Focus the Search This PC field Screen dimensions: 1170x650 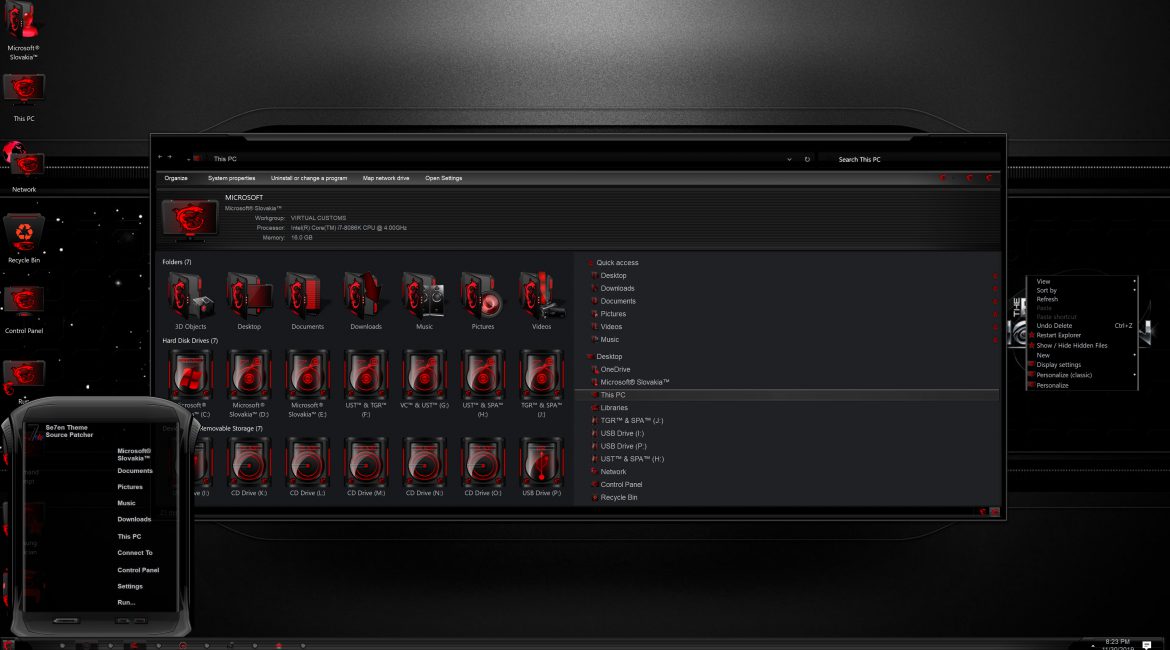click(907, 159)
